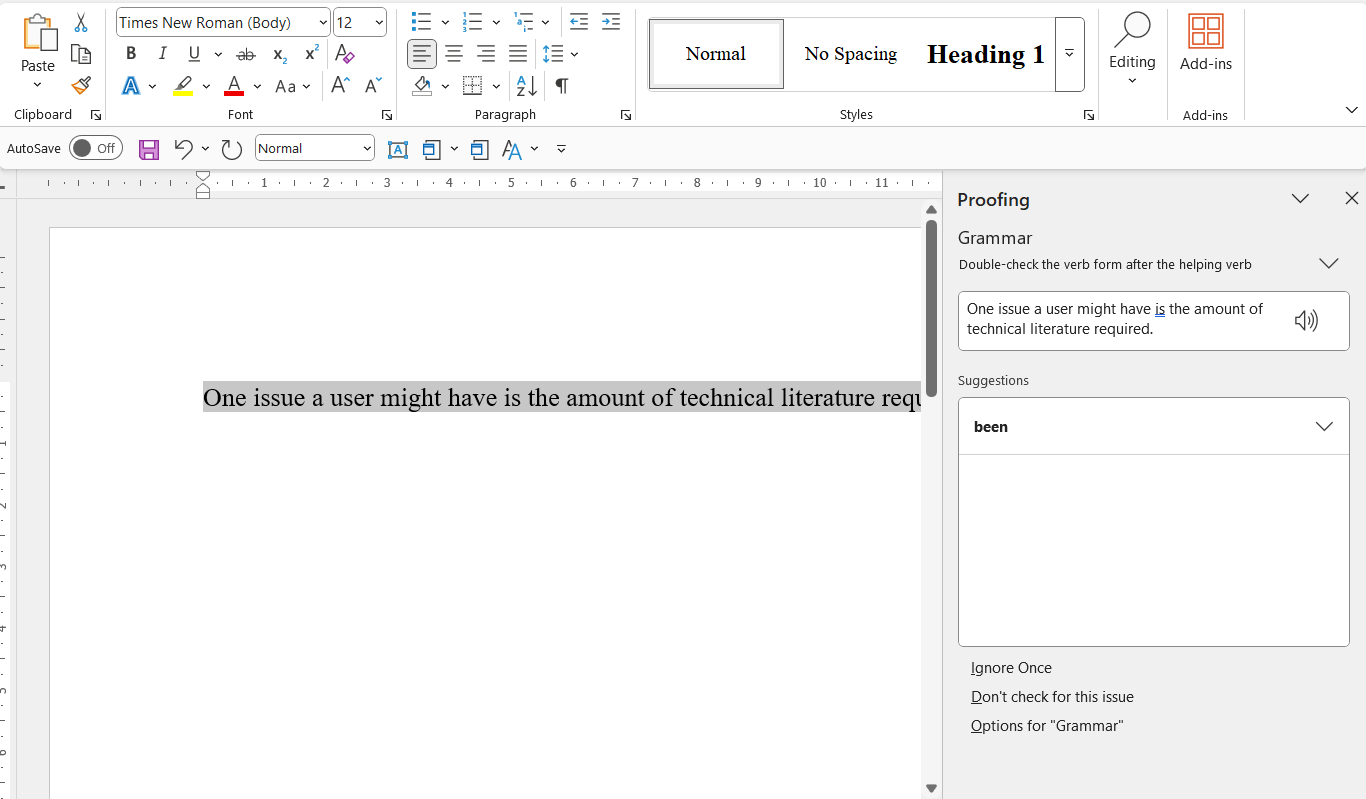Choose the No Spacing style
1366x799 pixels.
pyautogui.click(x=851, y=54)
